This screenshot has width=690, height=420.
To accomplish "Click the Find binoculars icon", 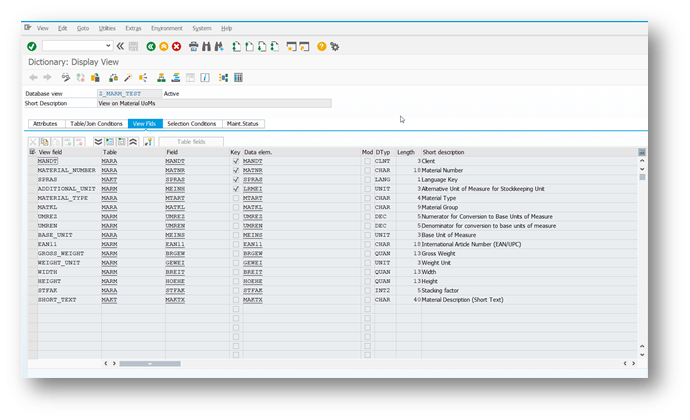I will pos(206,46).
